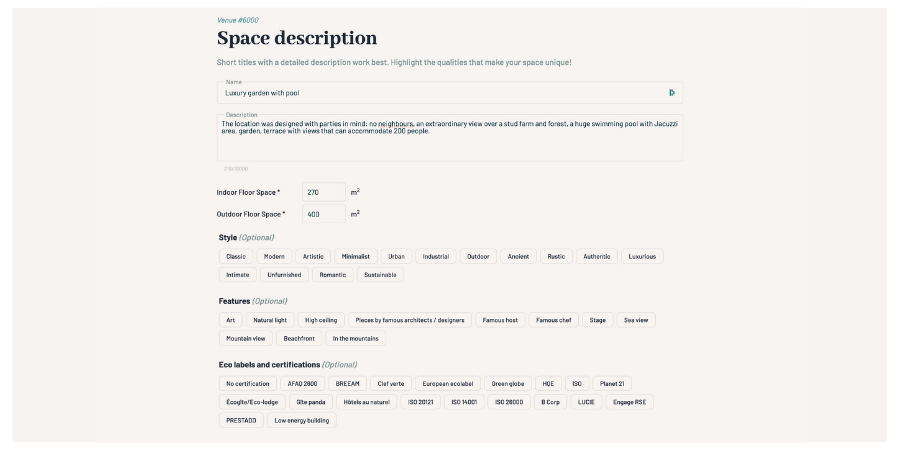The width and height of the screenshot is (900, 450).
Task: Toggle the Modern style tag
Action: pyautogui.click(x=274, y=257)
